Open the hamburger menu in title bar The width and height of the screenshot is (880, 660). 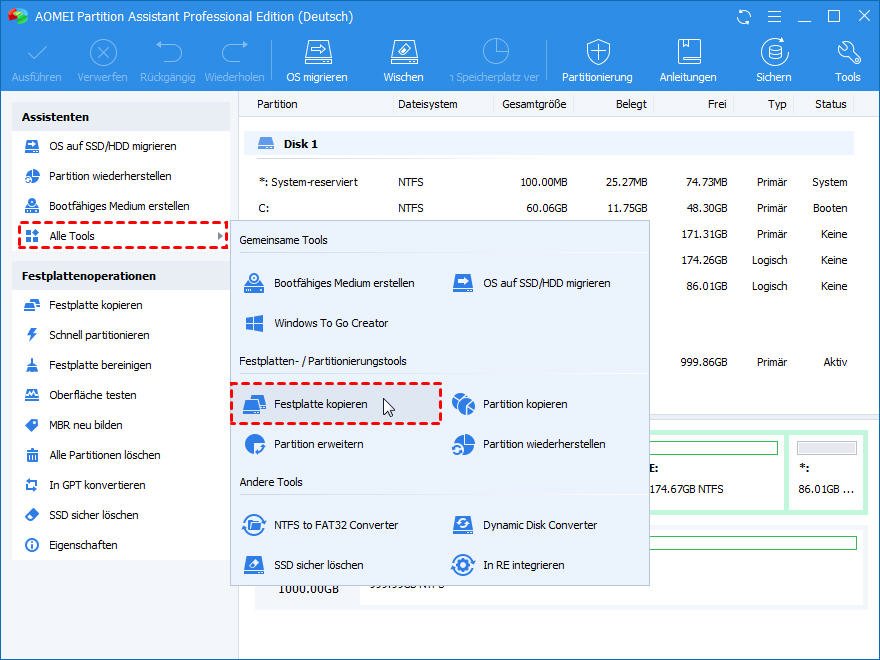coord(774,17)
